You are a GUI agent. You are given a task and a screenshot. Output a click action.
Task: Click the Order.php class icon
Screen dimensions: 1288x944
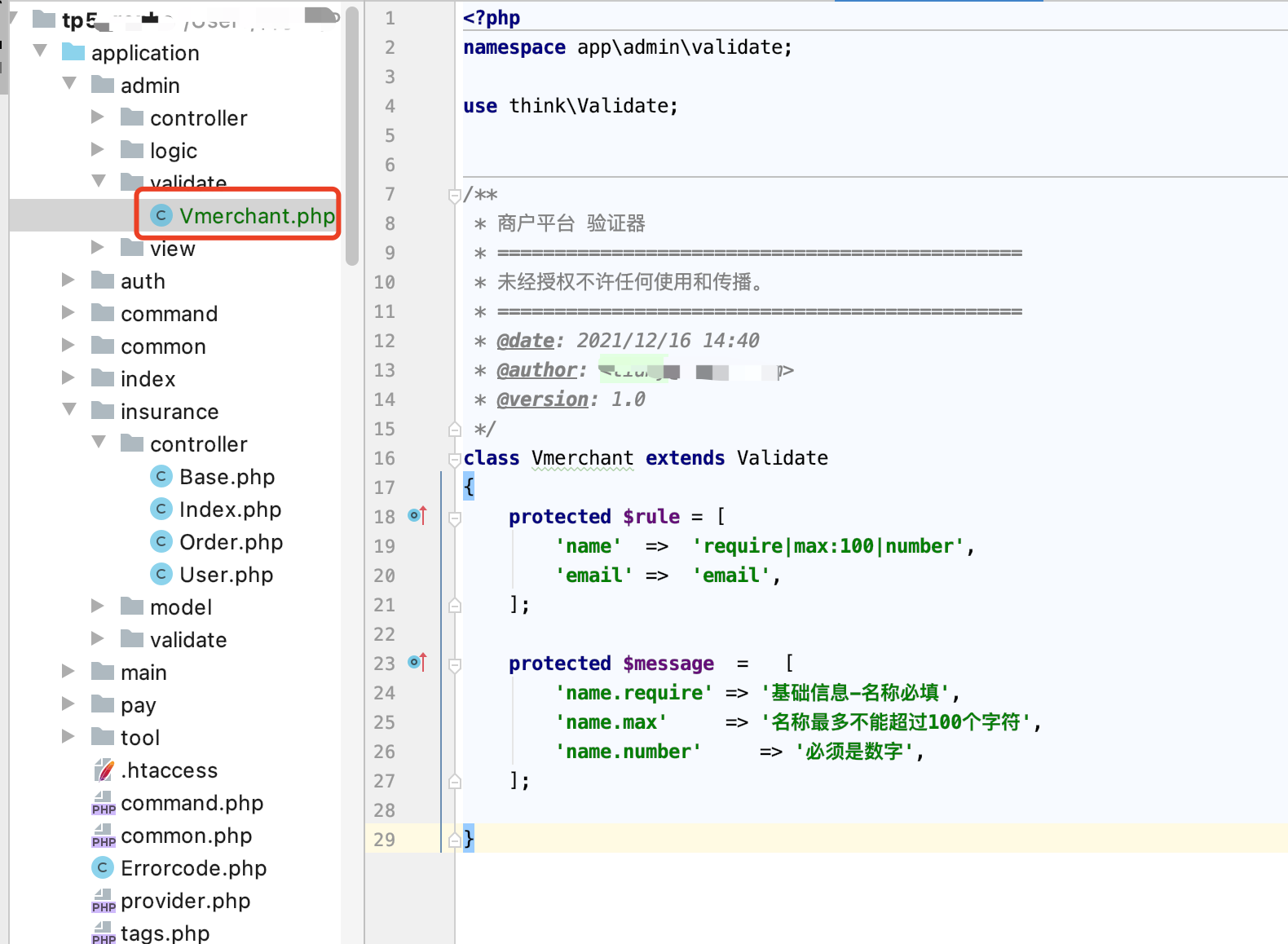tap(161, 541)
